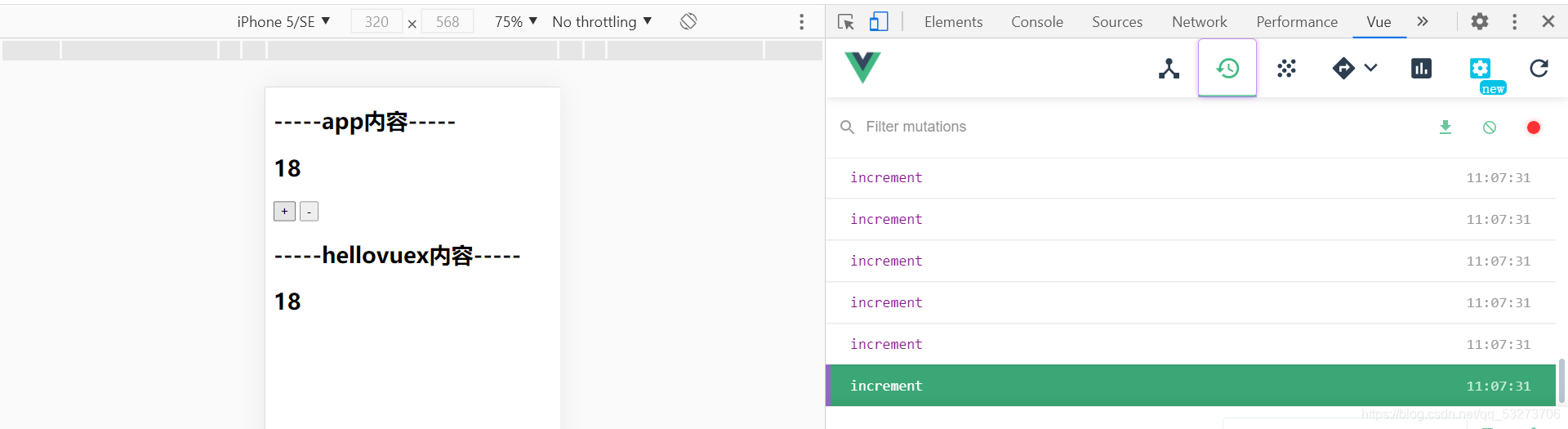The width and height of the screenshot is (1568, 429).
Task: Click the + button under app content
Action: 284,212
